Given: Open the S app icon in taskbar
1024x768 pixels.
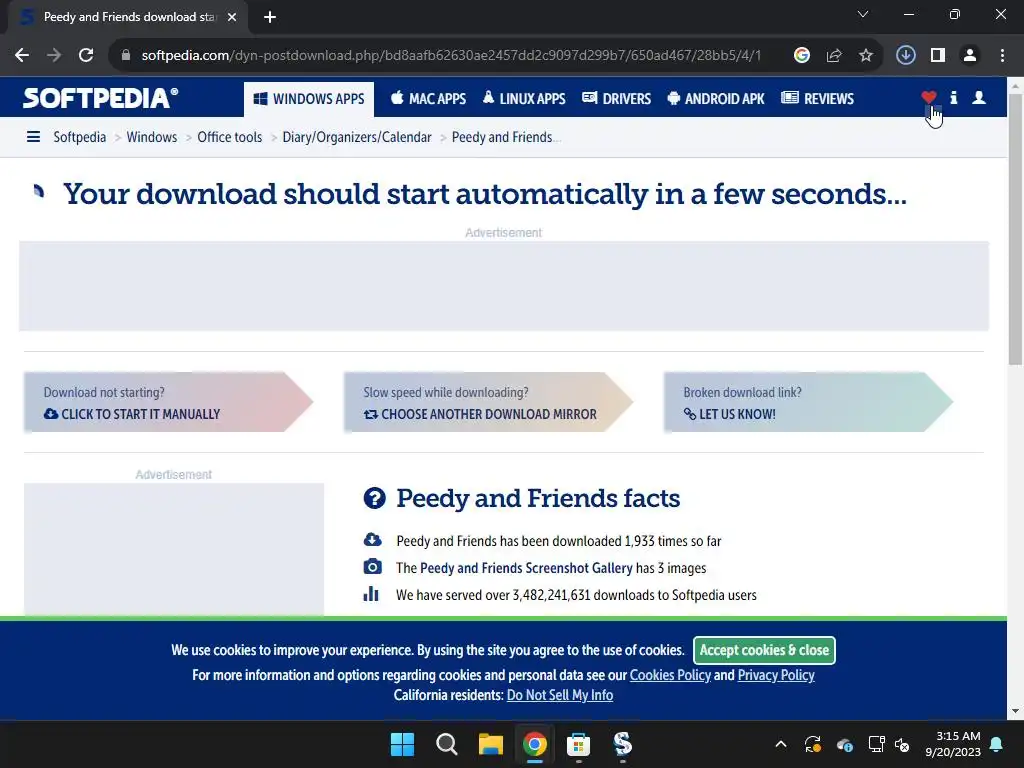Looking at the screenshot, I should [x=622, y=744].
